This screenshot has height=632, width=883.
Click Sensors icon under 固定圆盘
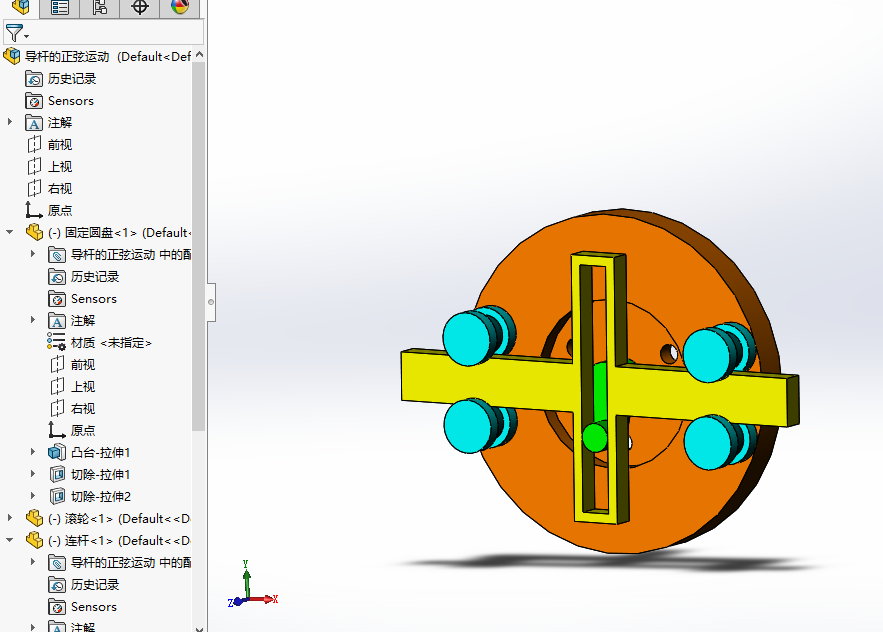tap(57, 299)
